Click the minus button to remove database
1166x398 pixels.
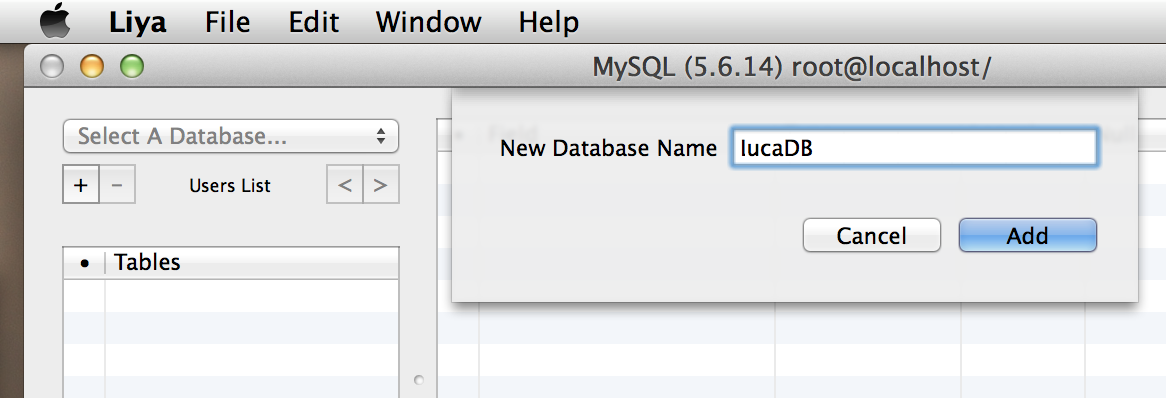(117, 184)
